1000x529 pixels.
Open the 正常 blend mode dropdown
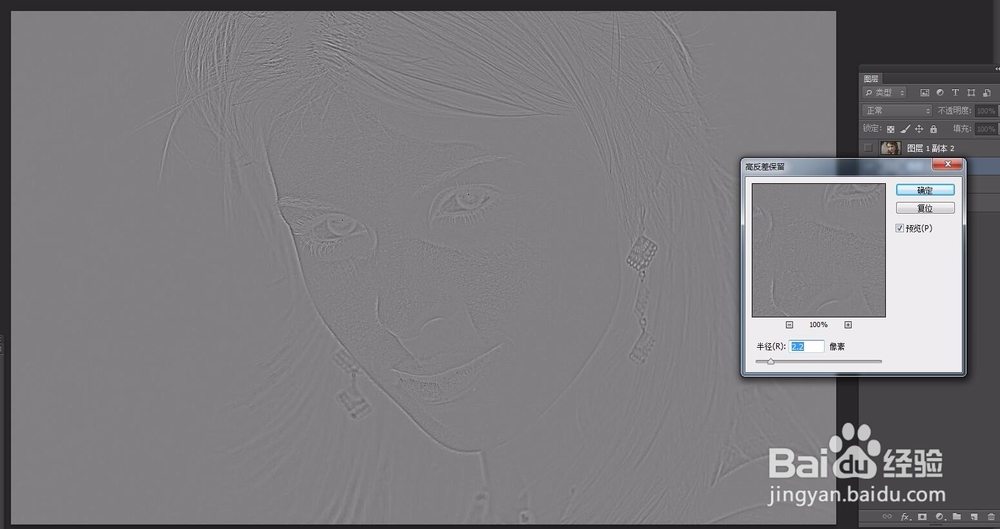click(x=898, y=111)
